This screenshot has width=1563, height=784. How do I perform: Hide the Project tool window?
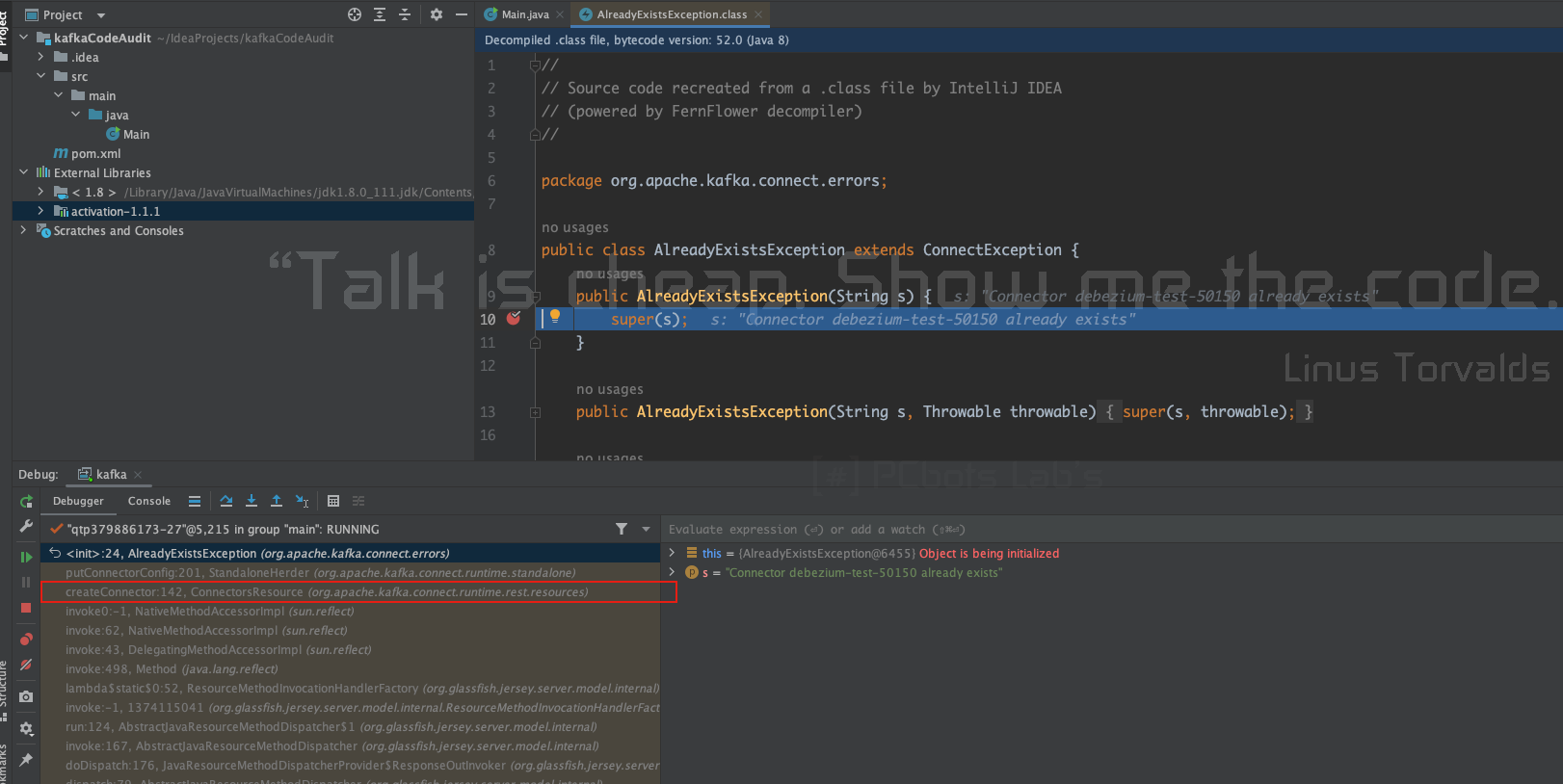(x=462, y=14)
